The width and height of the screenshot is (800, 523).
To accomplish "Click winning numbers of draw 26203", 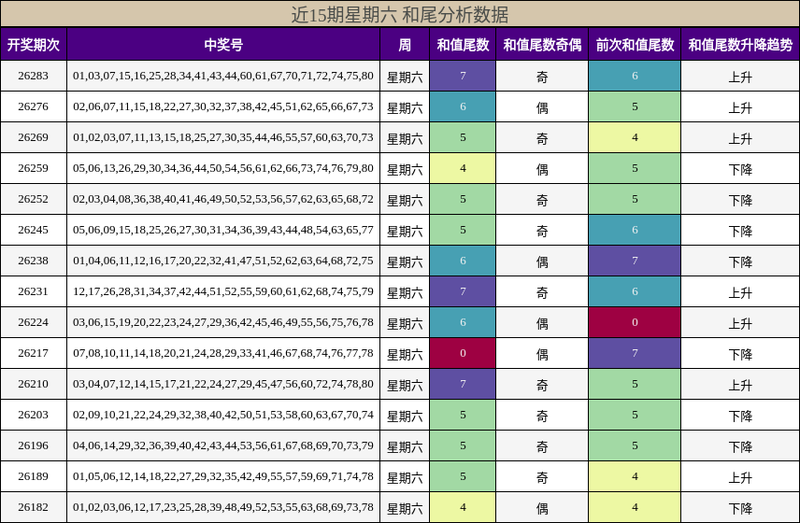I will [x=223, y=415].
